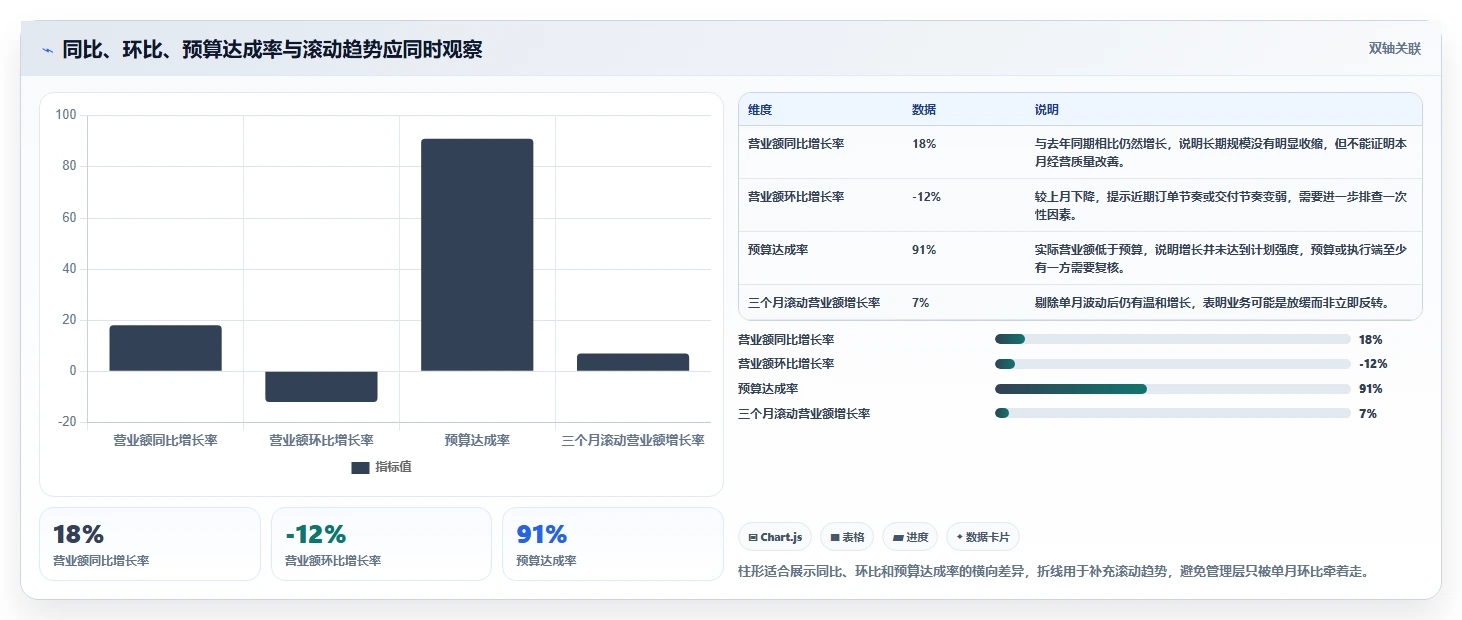Click the lightning icon beside the panel title
The height and width of the screenshot is (620, 1462).
click(47, 50)
